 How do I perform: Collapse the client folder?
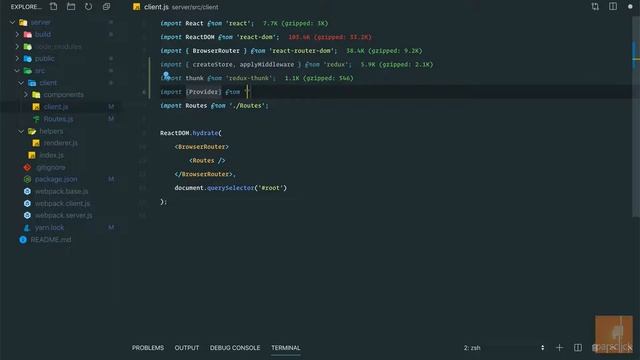click(x=21, y=83)
